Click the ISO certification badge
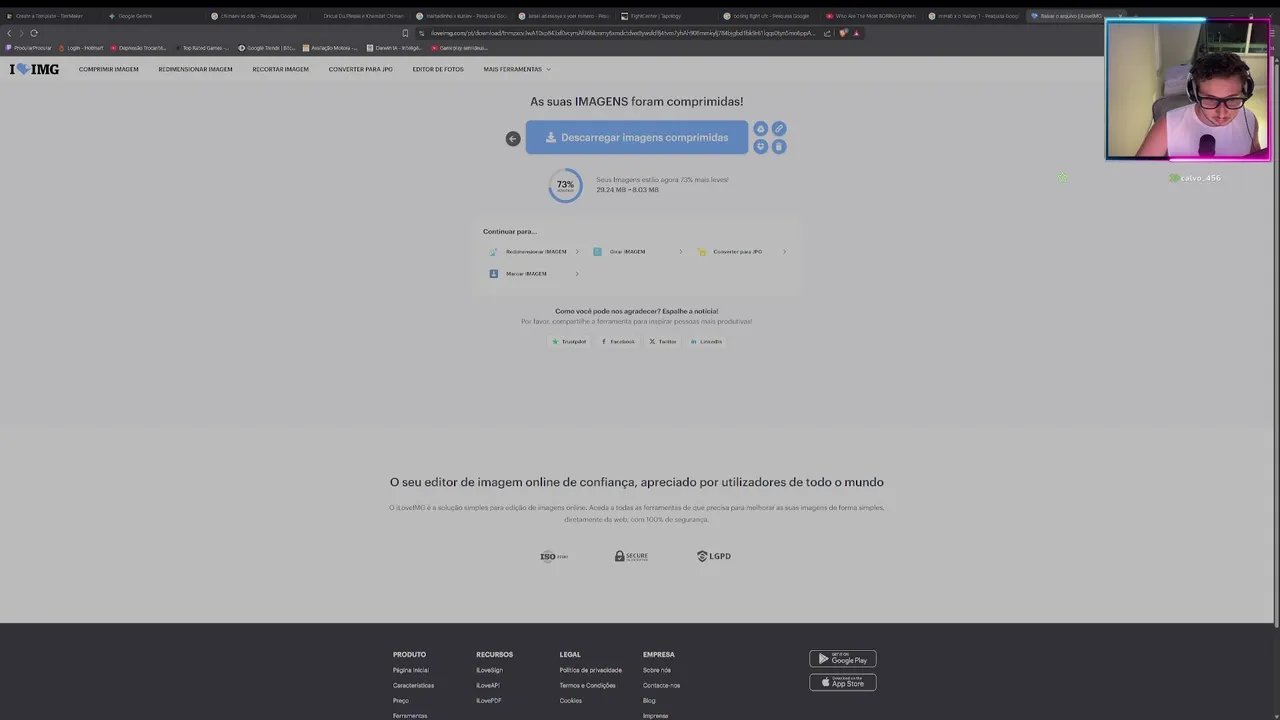This screenshot has height=720, width=1280. pos(554,556)
